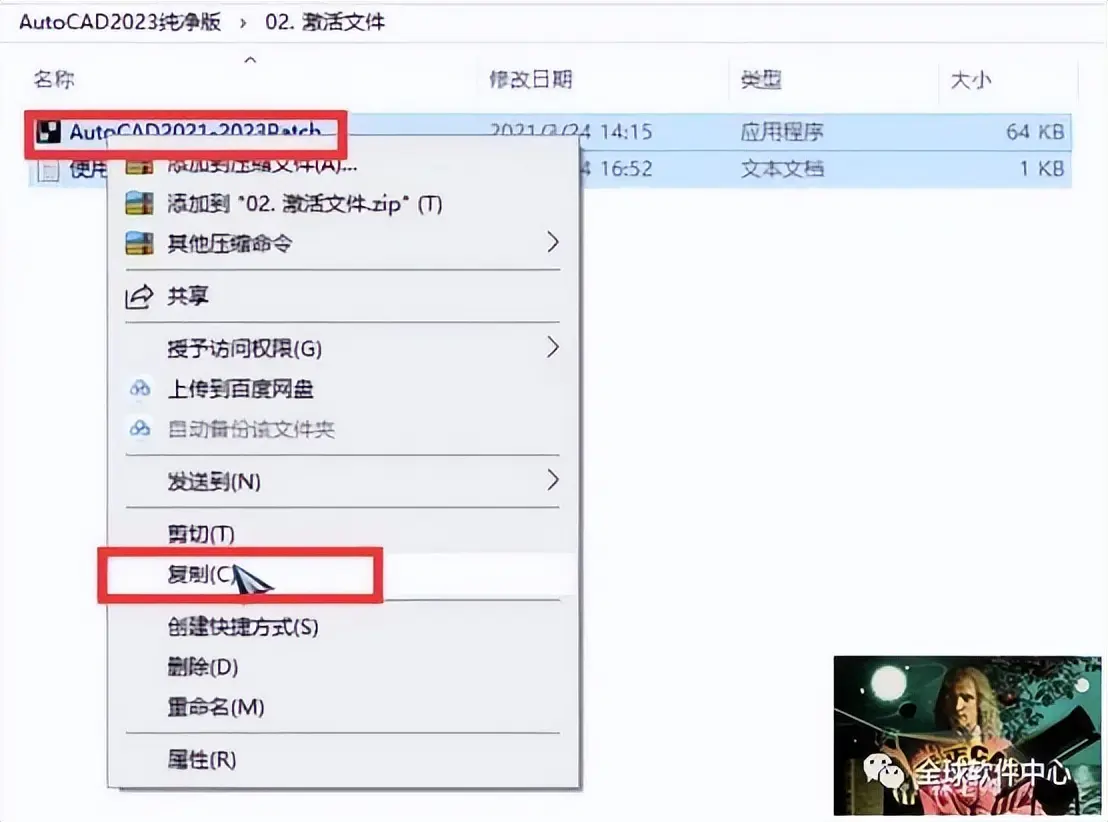This screenshot has height=822, width=1108.
Task: Sort files by the 名称 column header
Action: pos(54,79)
